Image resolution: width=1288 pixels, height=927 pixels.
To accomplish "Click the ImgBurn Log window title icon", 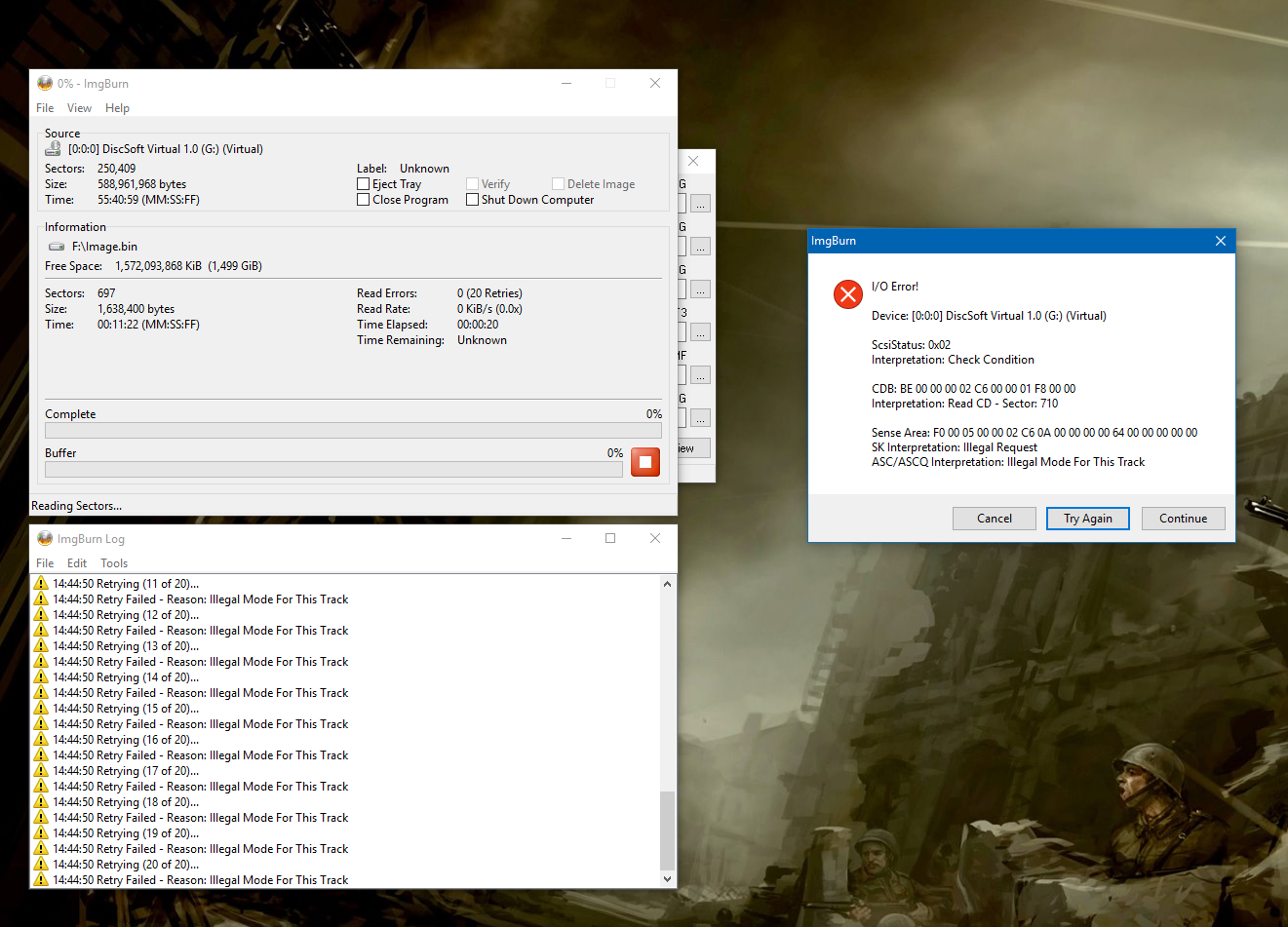I will click(45, 538).
